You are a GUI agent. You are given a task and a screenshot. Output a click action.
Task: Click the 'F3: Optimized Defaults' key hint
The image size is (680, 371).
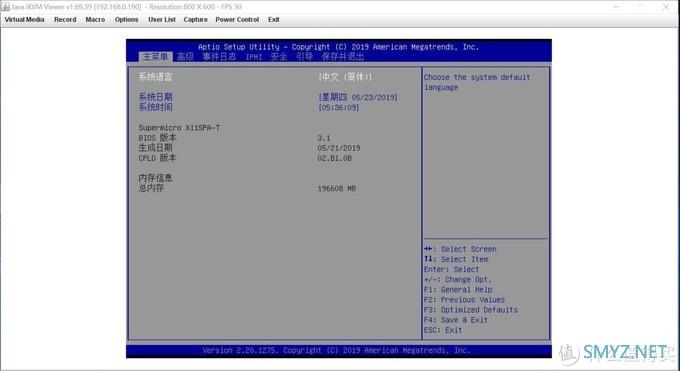point(471,310)
